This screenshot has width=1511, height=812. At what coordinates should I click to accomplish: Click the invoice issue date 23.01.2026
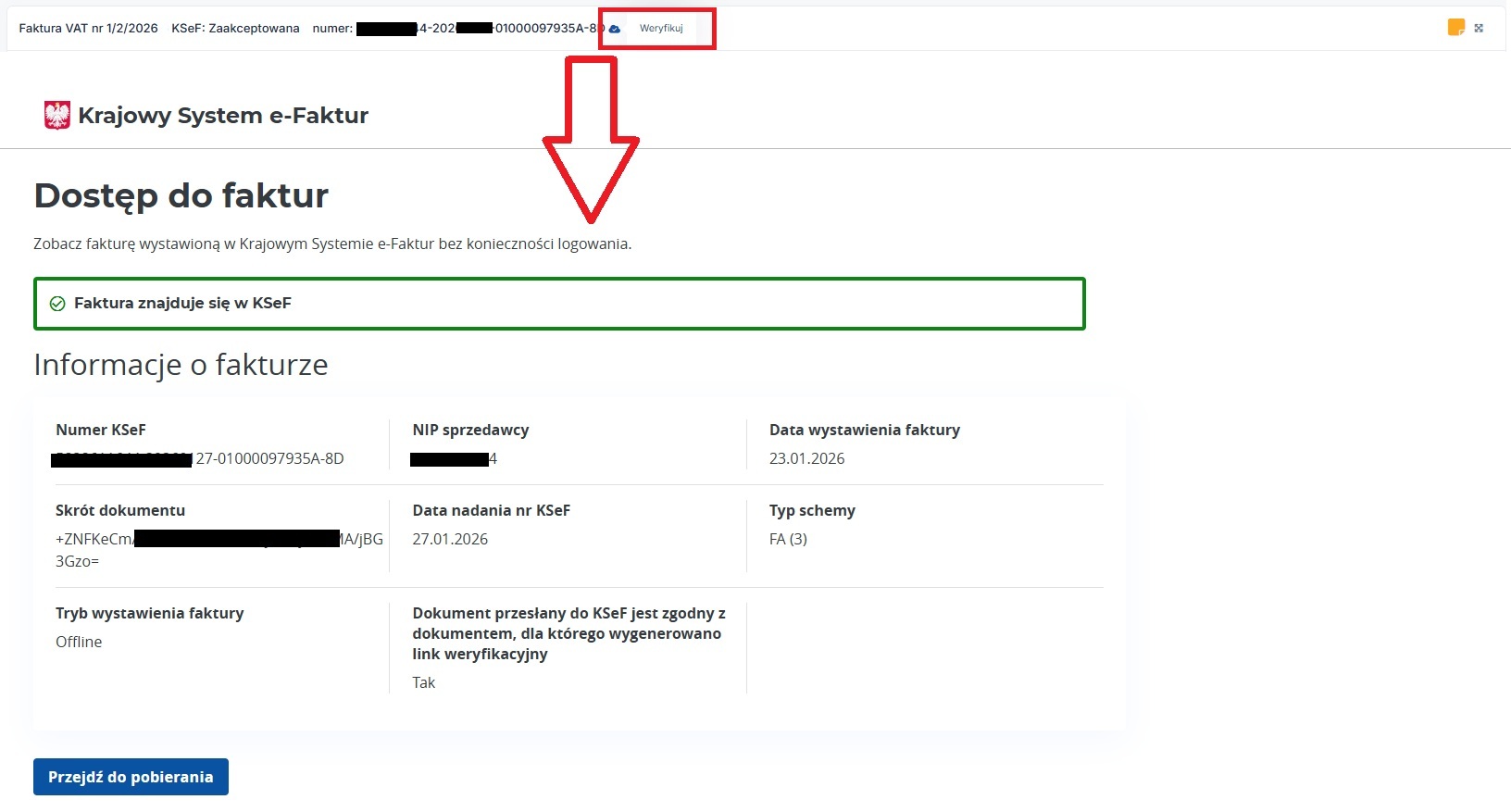[x=806, y=459]
